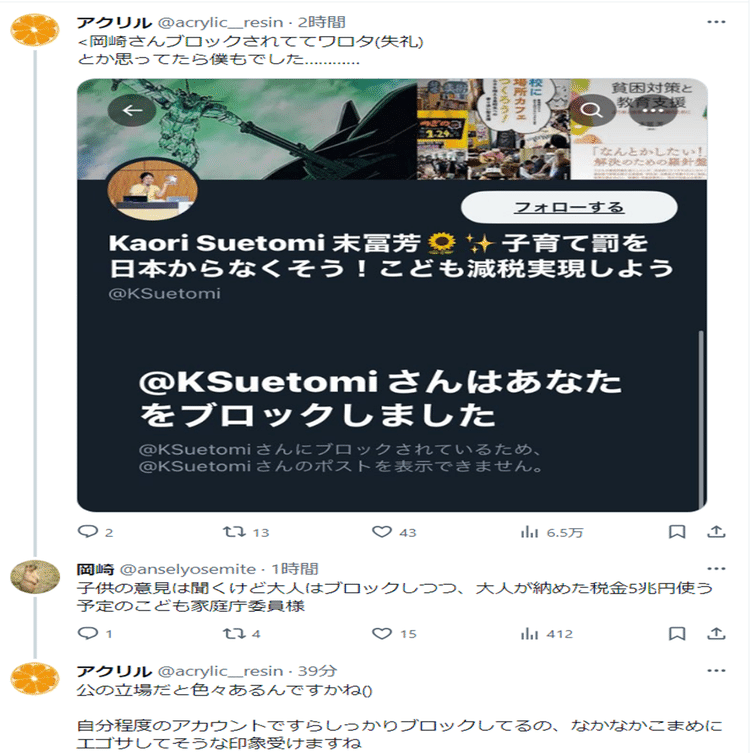Share 岡崎's post
The height and width of the screenshot is (753, 753).
(716, 633)
